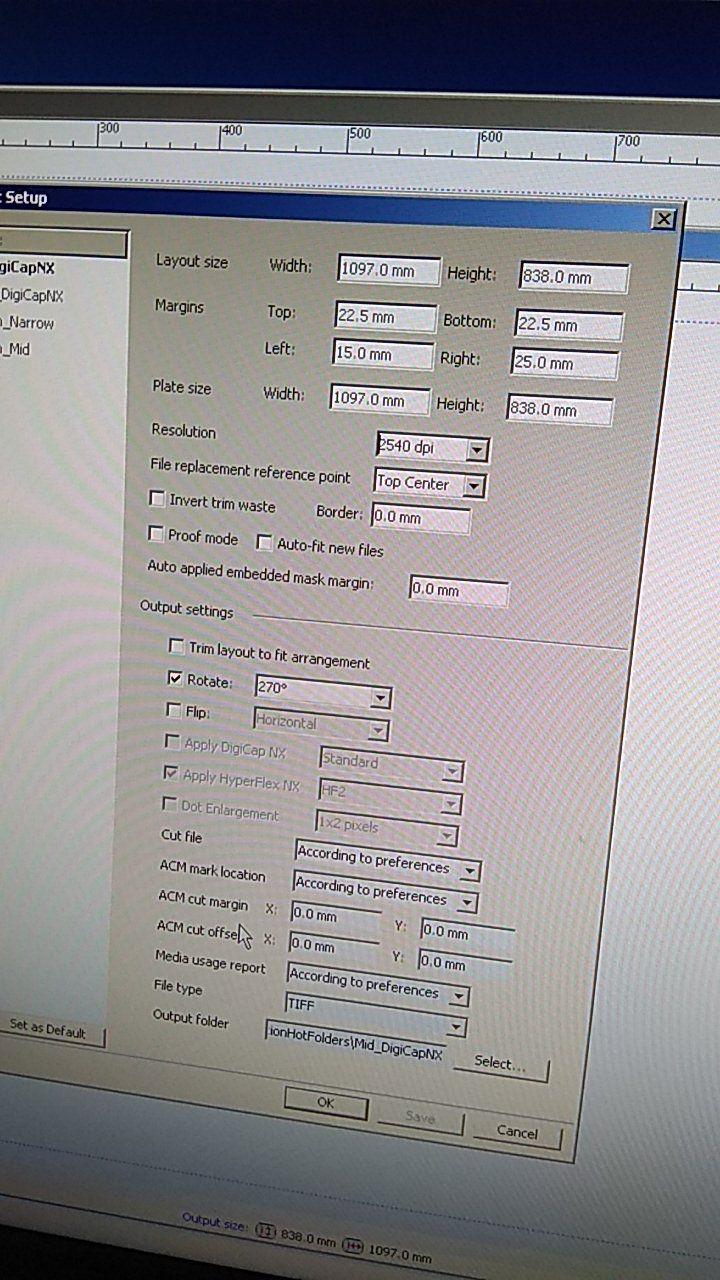The image size is (720, 1280).
Task: Click the ACM cut margin X field
Action: 335,914
